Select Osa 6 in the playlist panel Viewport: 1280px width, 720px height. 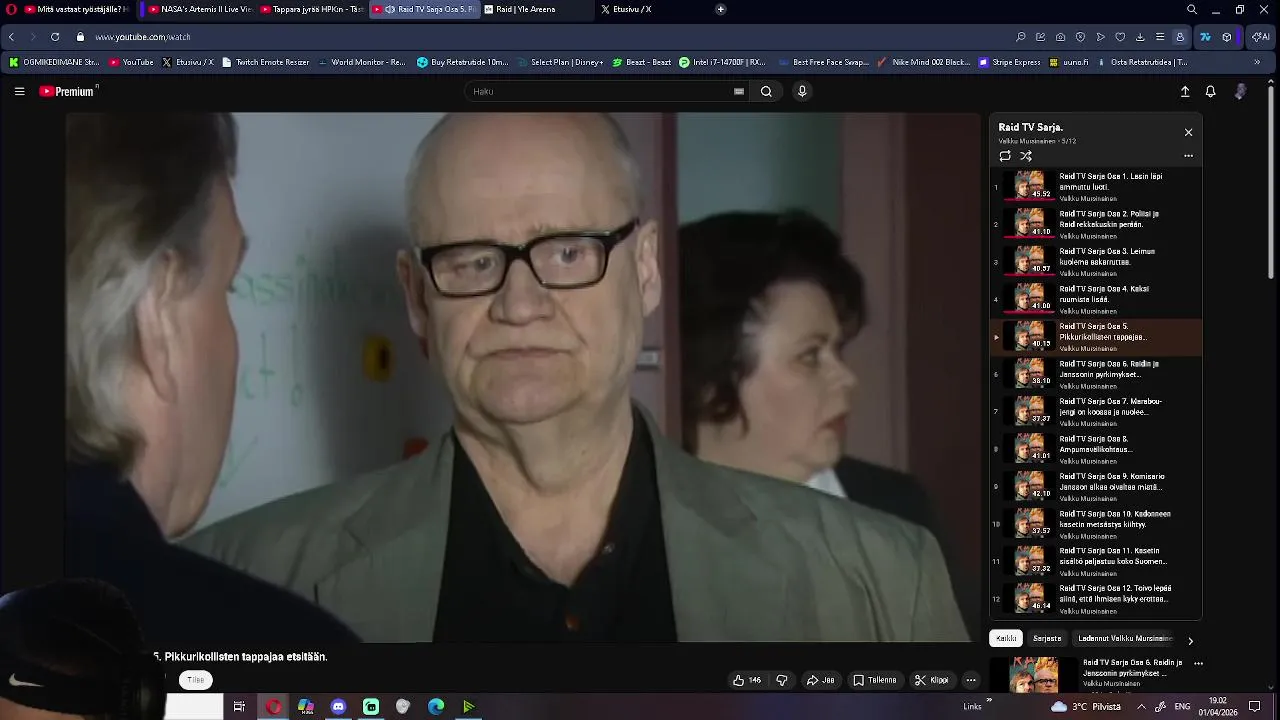[x=1096, y=374]
